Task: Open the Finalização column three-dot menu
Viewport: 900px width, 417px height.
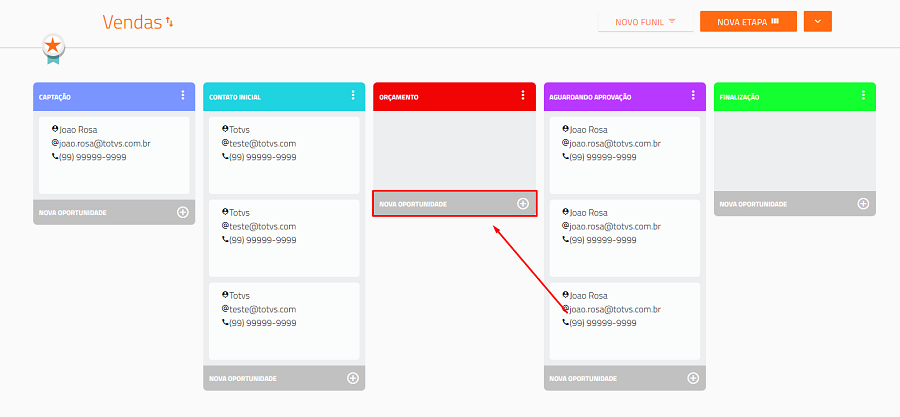Action: pyautogui.click(x=863, y=95)
